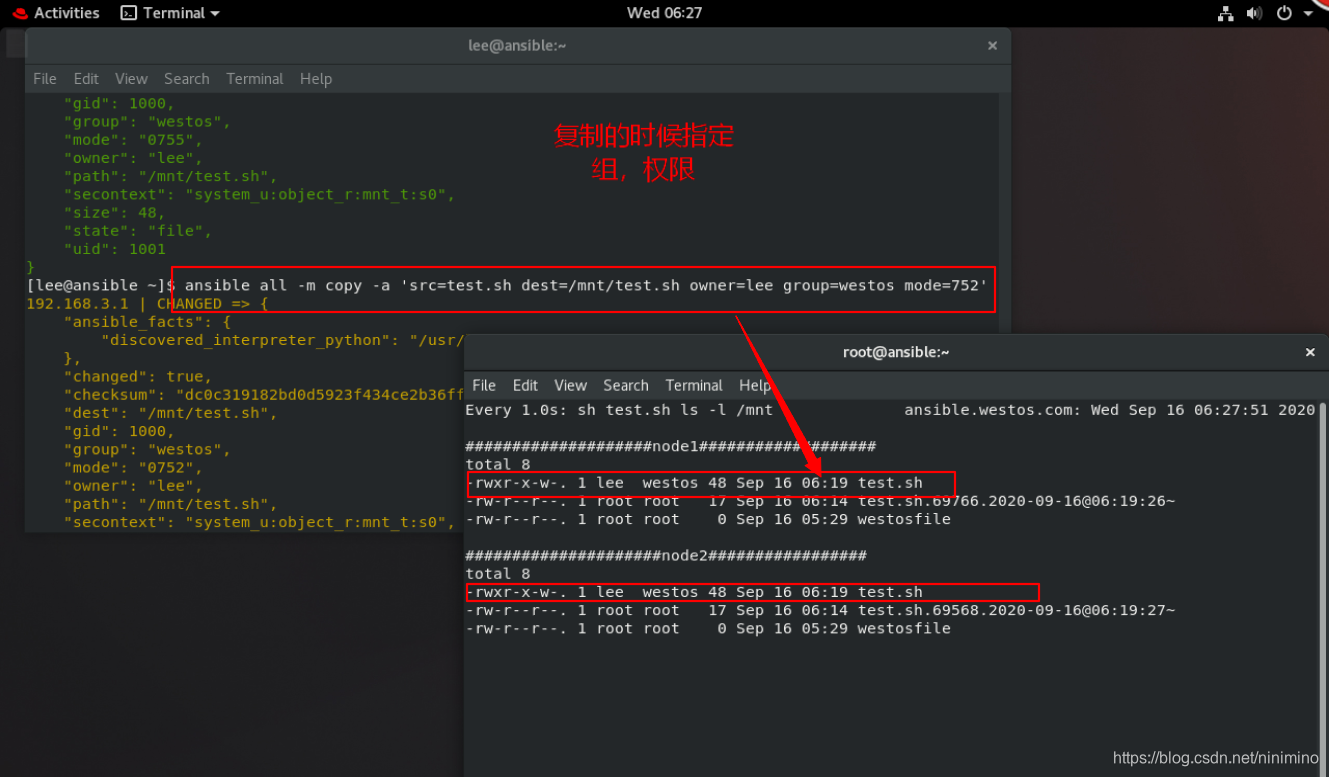Click the [lee@ansible ~]$ prompt
The image size is (1329, 777).
coord(103,285)
